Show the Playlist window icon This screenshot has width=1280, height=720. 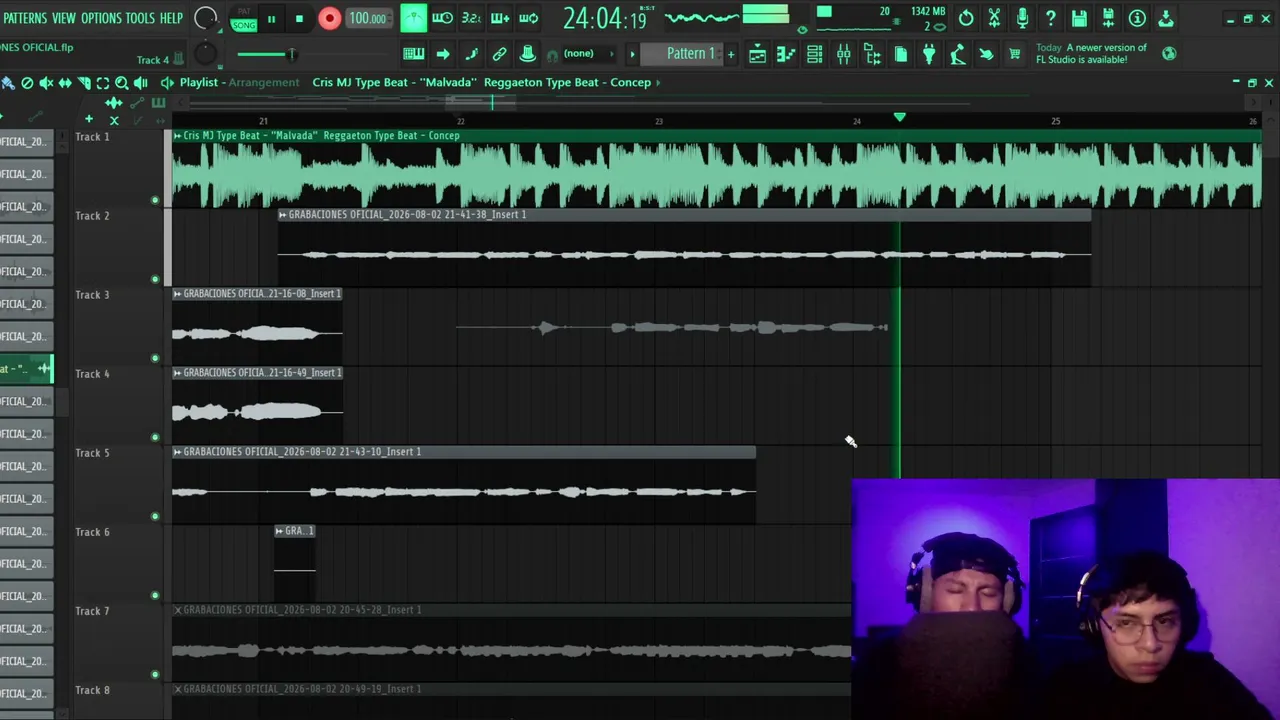pyautogui.click(x=758, y=54)
